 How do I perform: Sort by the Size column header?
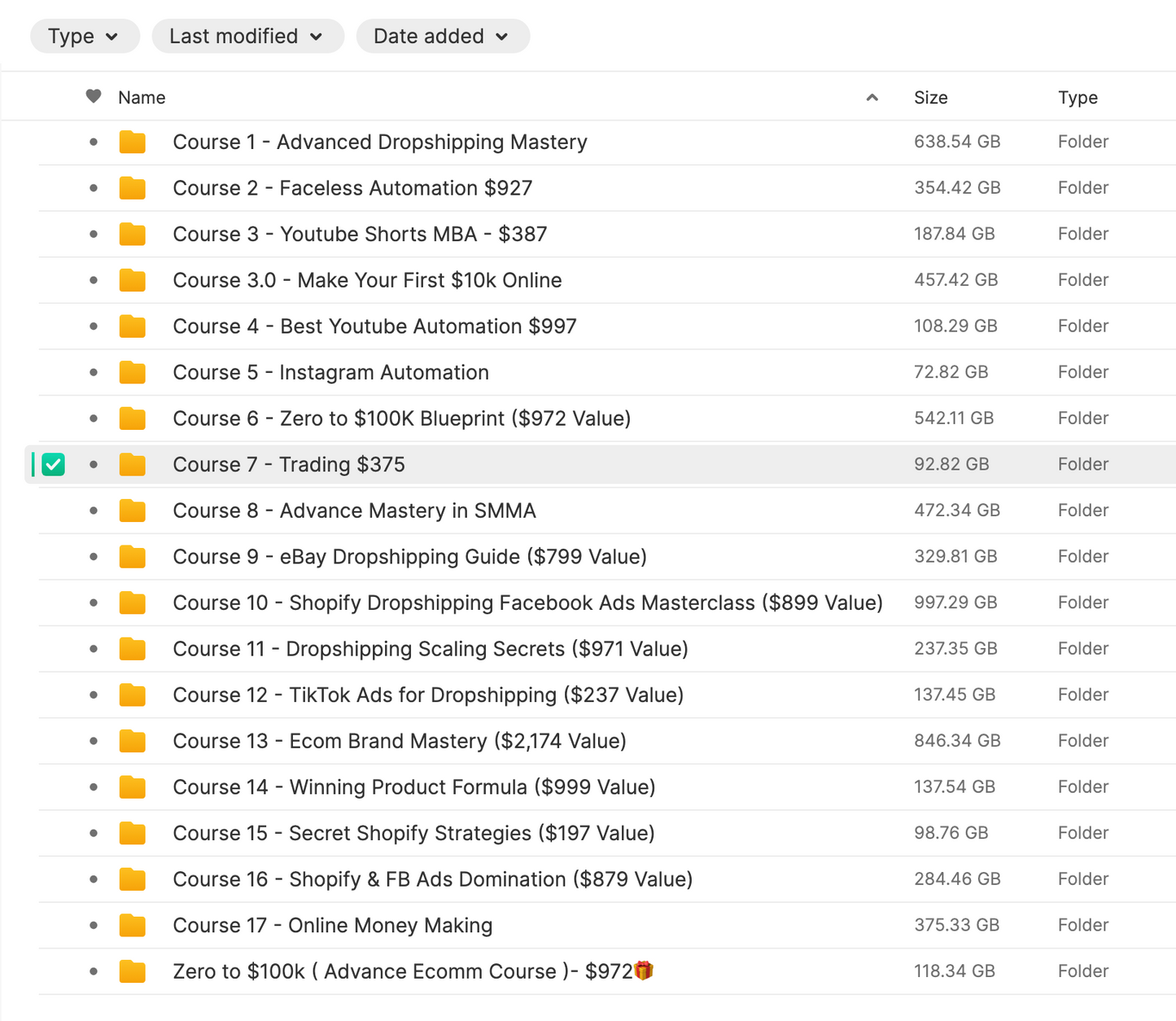click(x=930, y=98)
